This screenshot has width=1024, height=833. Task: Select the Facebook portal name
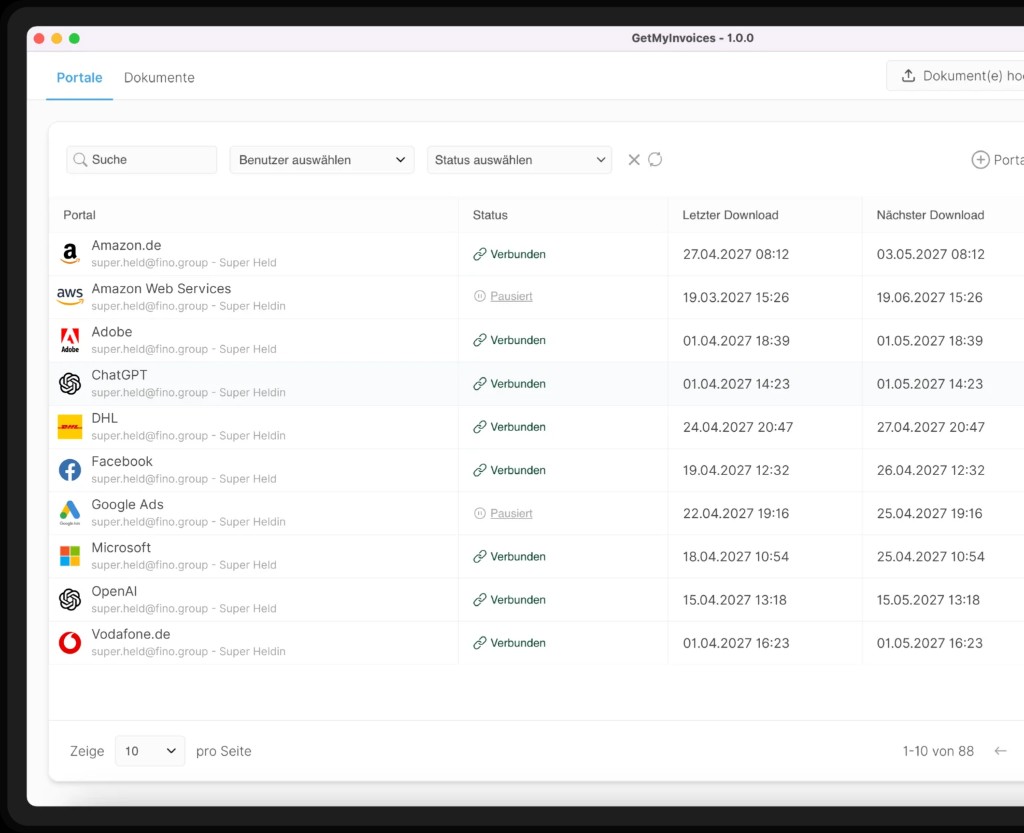pyautogui.click(x=122, y=462)
